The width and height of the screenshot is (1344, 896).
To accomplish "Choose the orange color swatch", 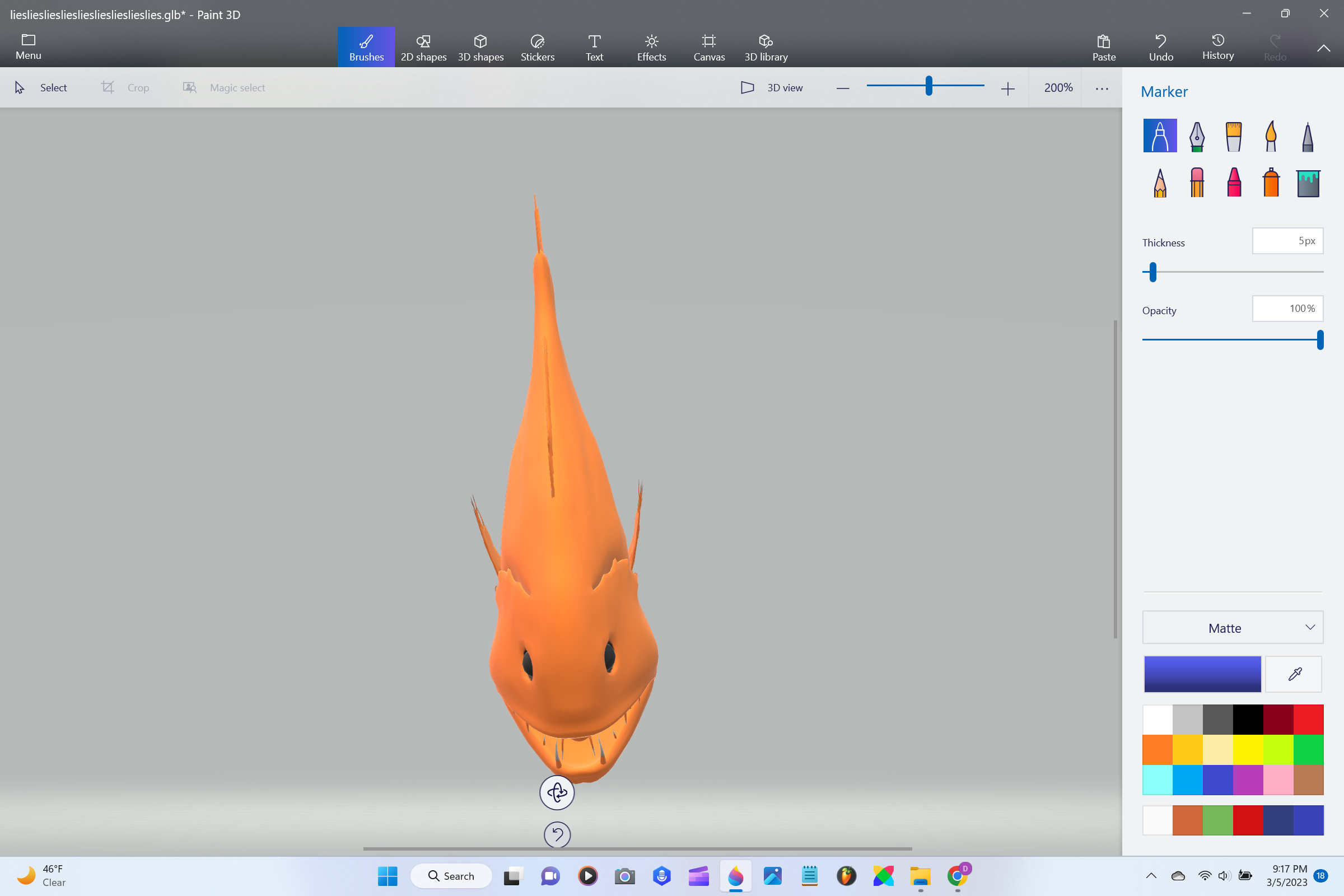I will click(x=1158, y=750).
